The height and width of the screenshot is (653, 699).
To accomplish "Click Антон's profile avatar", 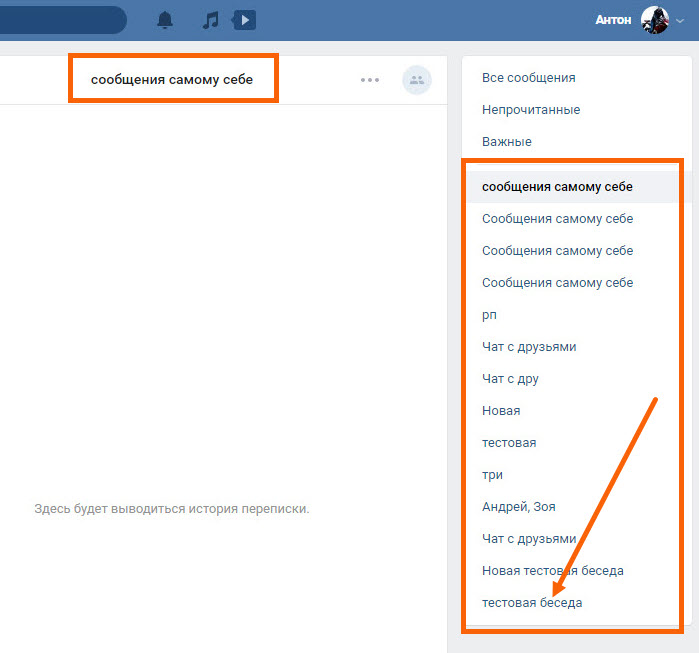I will 655,20.
